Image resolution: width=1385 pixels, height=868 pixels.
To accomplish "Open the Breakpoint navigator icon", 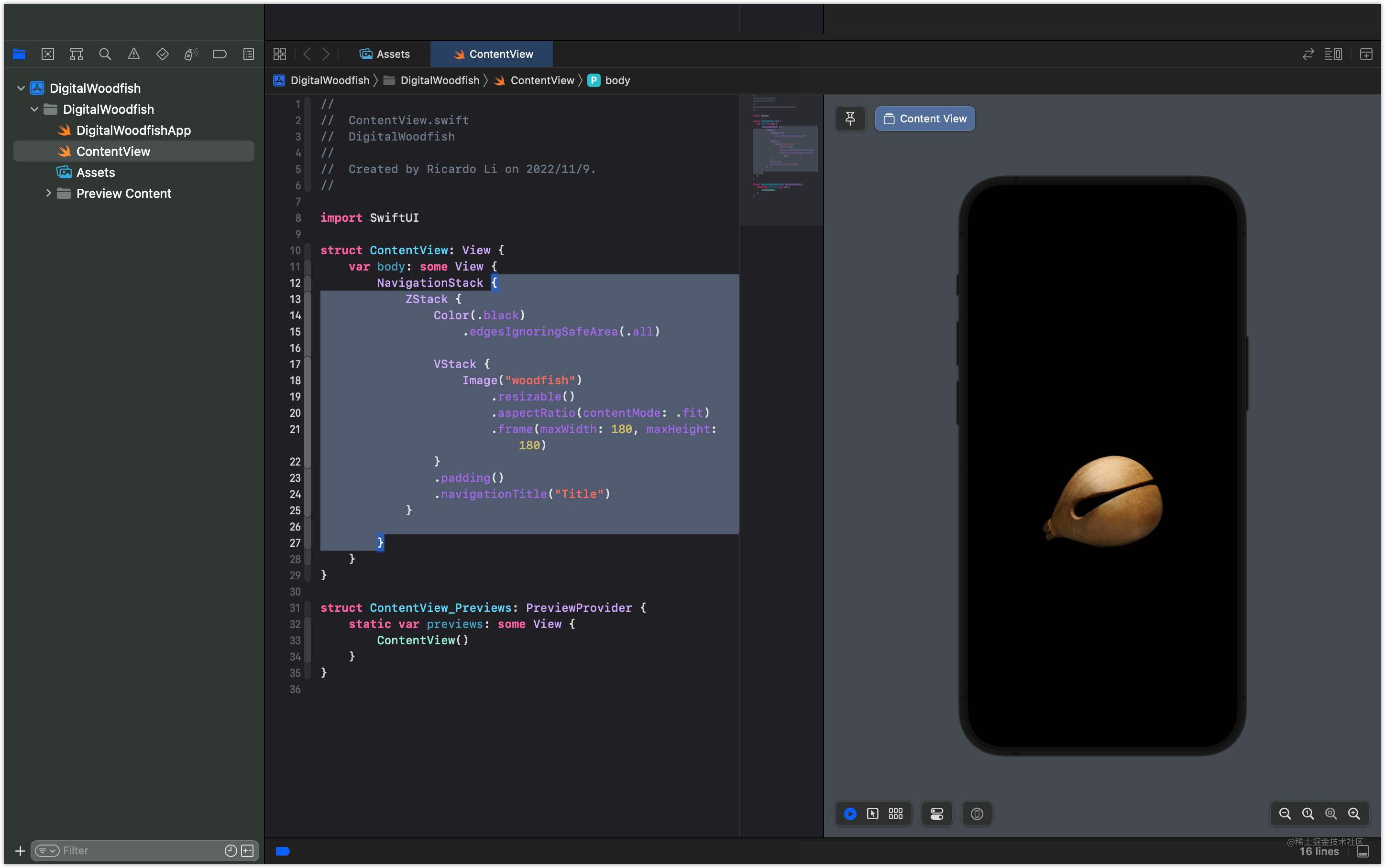I will pos(220,54).
